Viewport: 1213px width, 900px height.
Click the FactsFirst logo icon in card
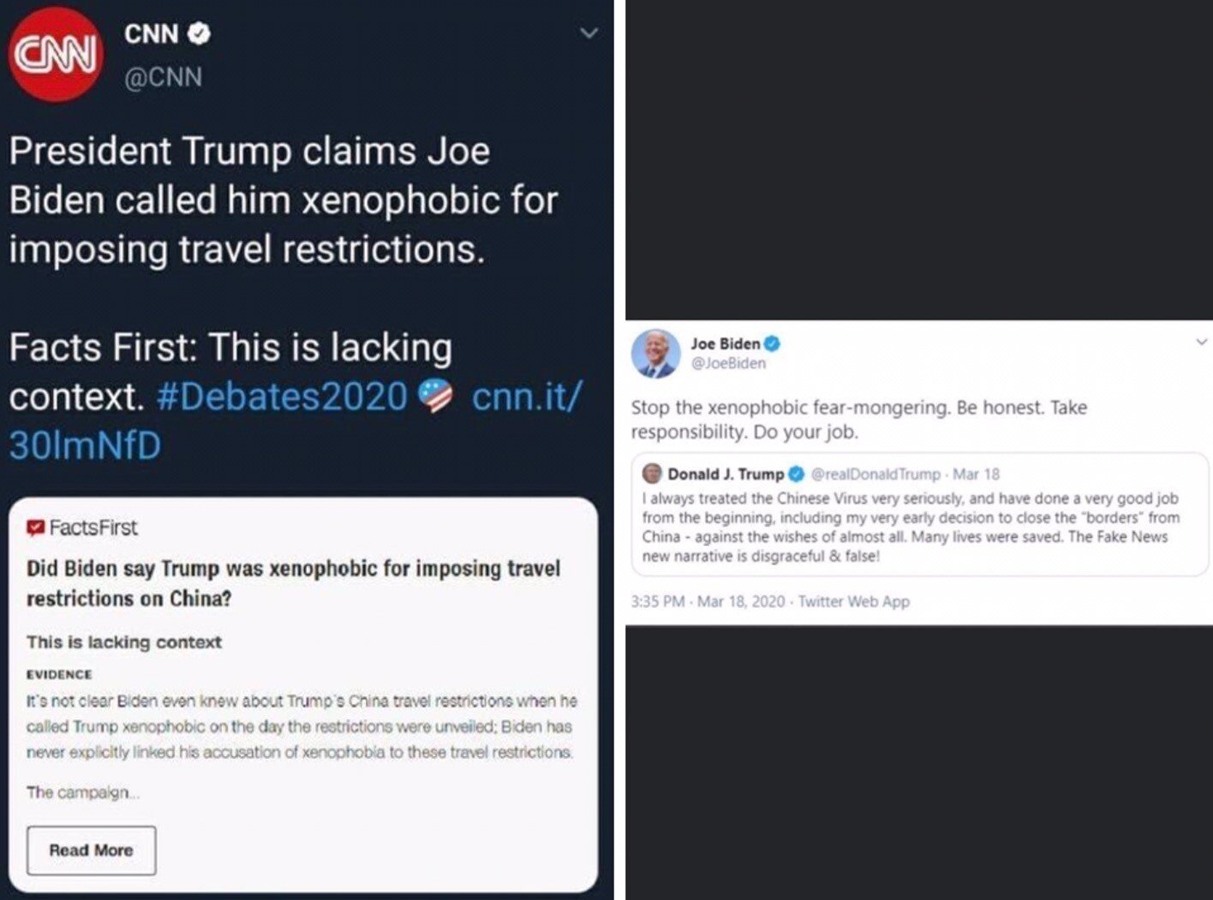point(37,528)
